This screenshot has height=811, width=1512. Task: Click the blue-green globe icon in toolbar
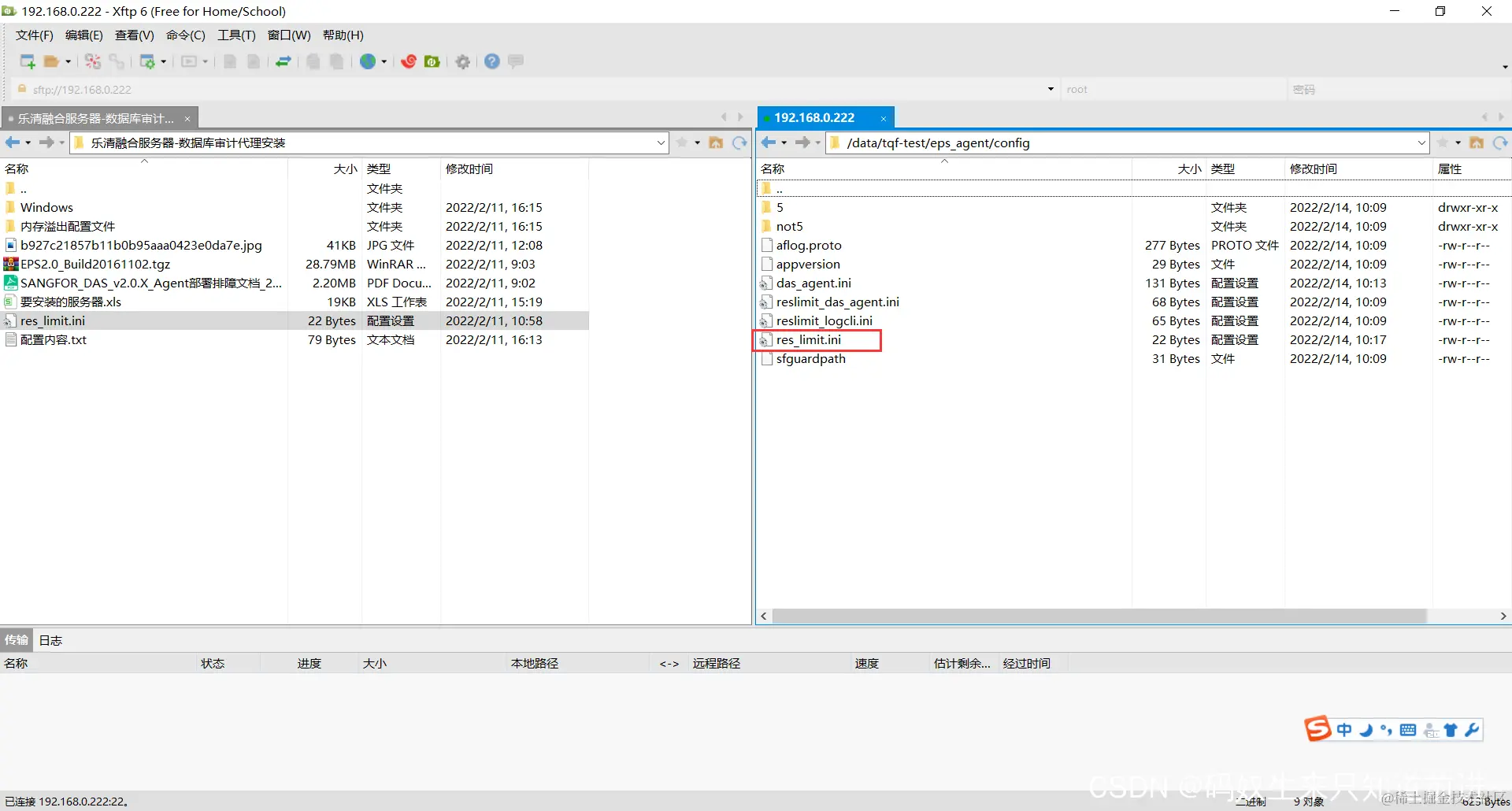[368, 61]
